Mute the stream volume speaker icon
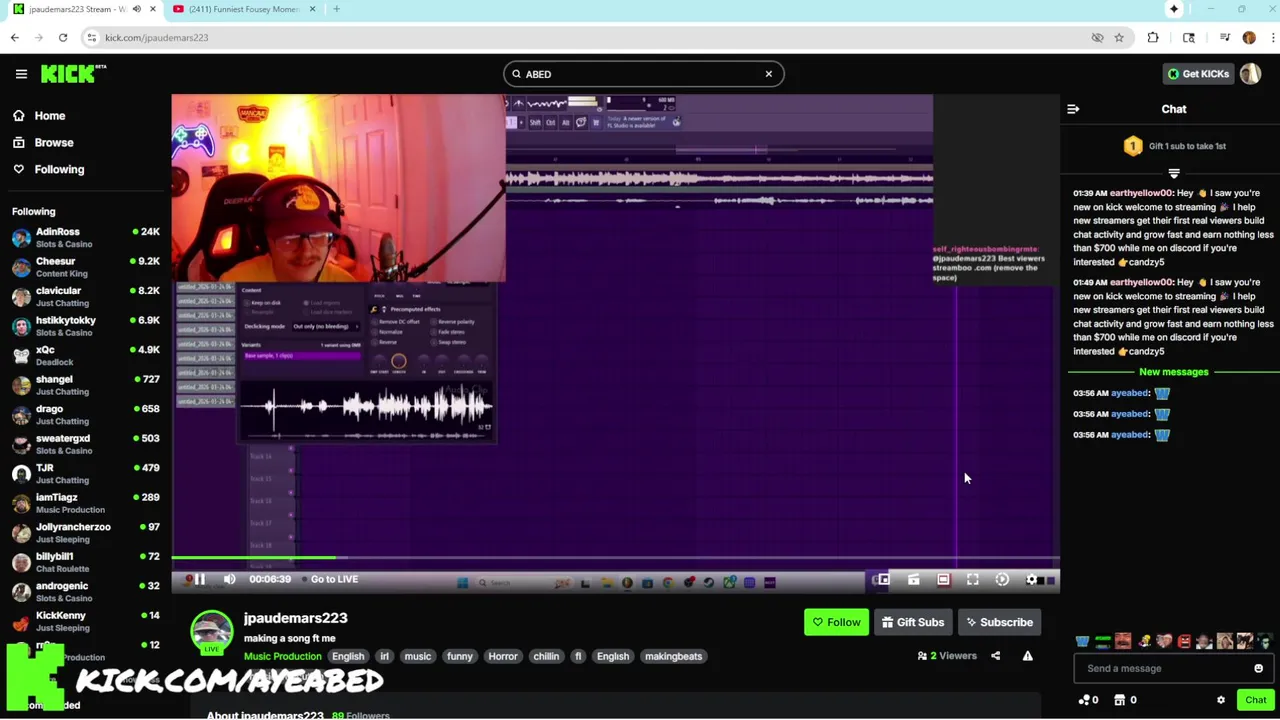This screenshot has width=1280, height=720. click(230, 579)
